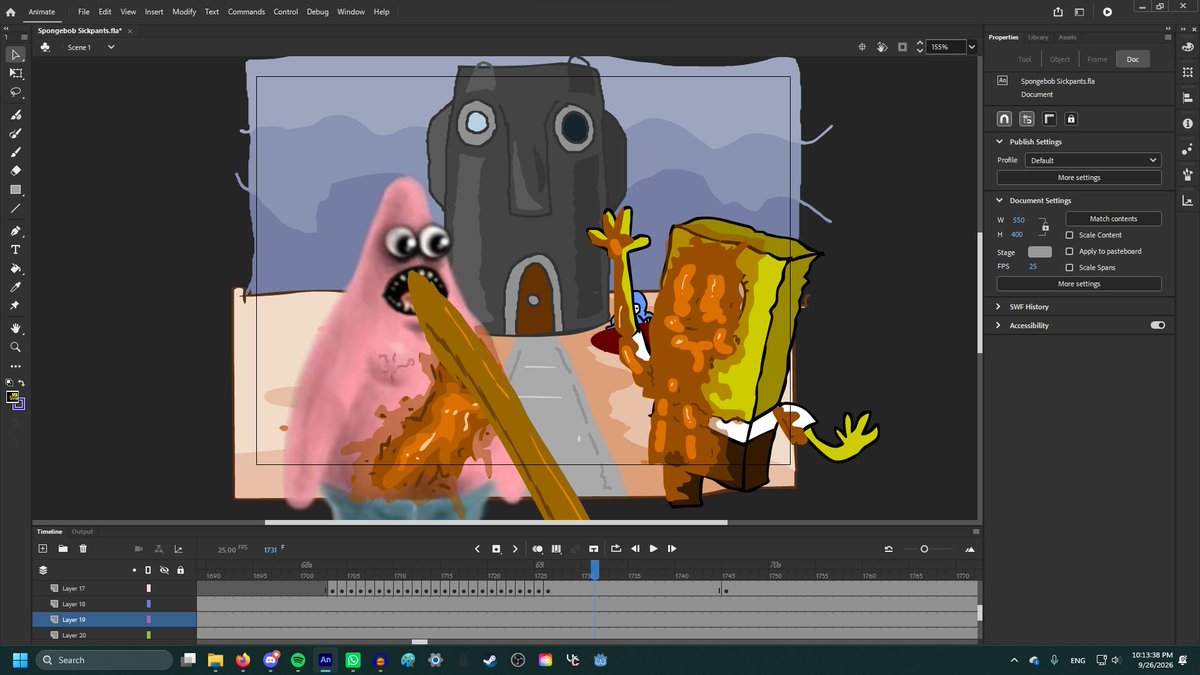The height and width of the screenshot is (675, 1200).
Task: Click the new layer icon in Timeline
Action: coord(43,549)
